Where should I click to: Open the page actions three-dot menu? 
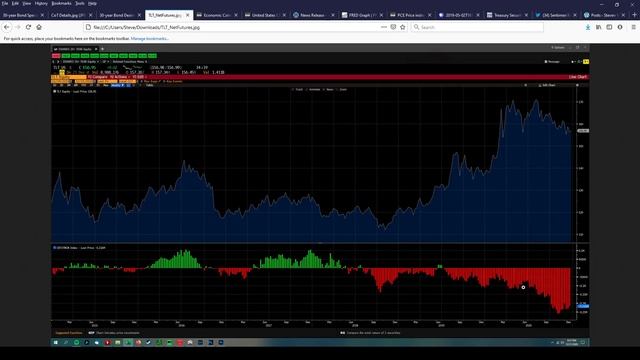[x=384, y=27]
